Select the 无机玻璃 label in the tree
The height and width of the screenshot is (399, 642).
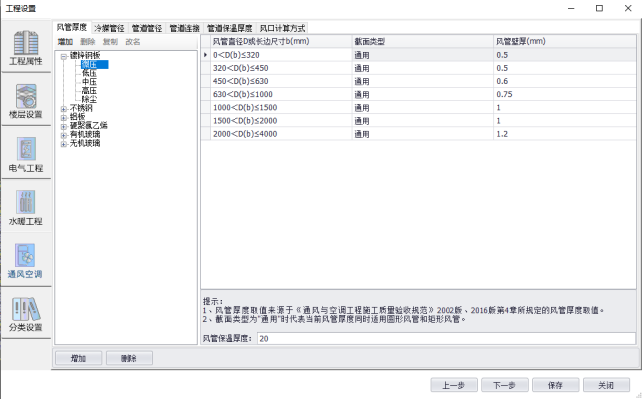85,143
